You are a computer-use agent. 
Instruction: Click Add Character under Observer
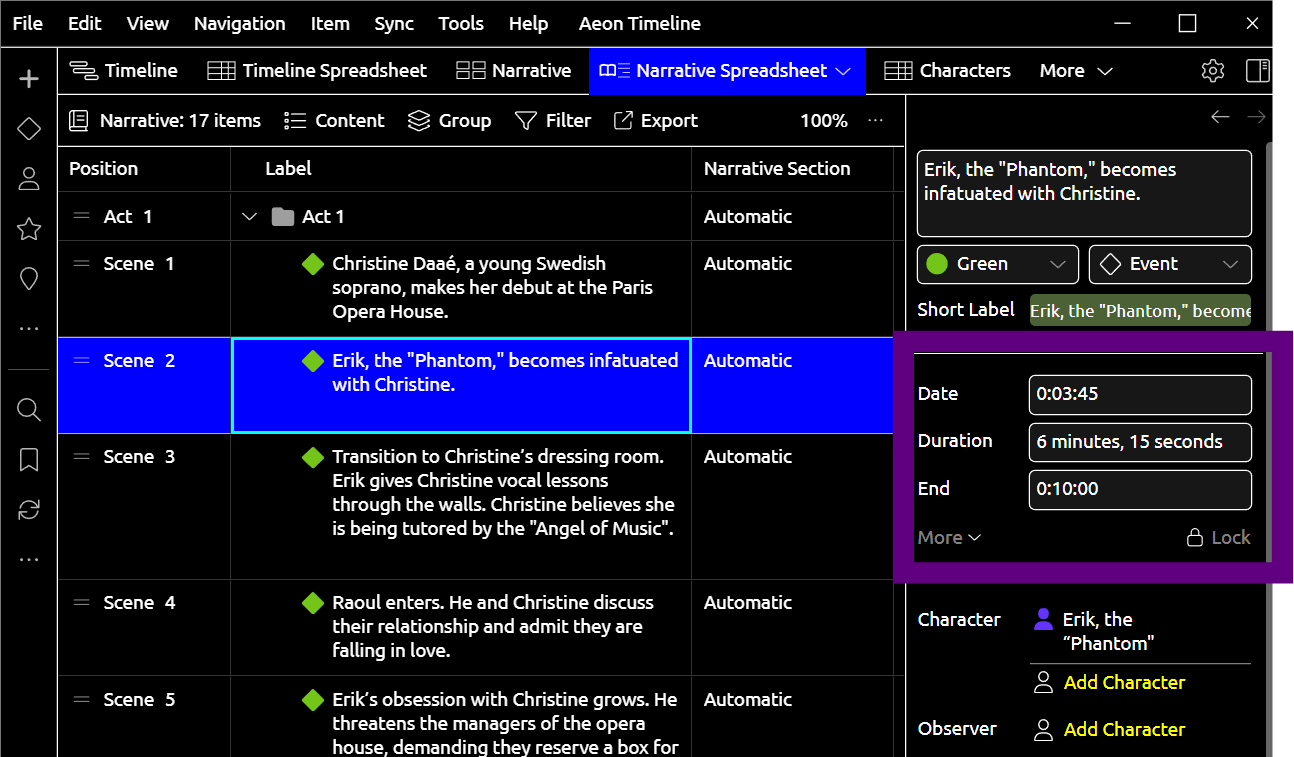[x=1123, y=730]
